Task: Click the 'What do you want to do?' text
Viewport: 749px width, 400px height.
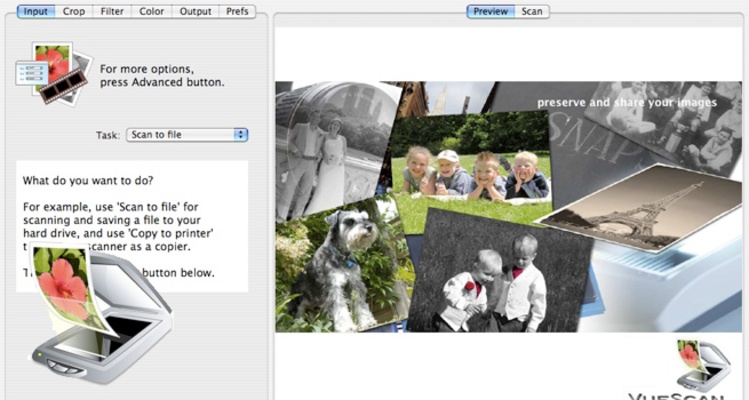Action: point(88,181)
